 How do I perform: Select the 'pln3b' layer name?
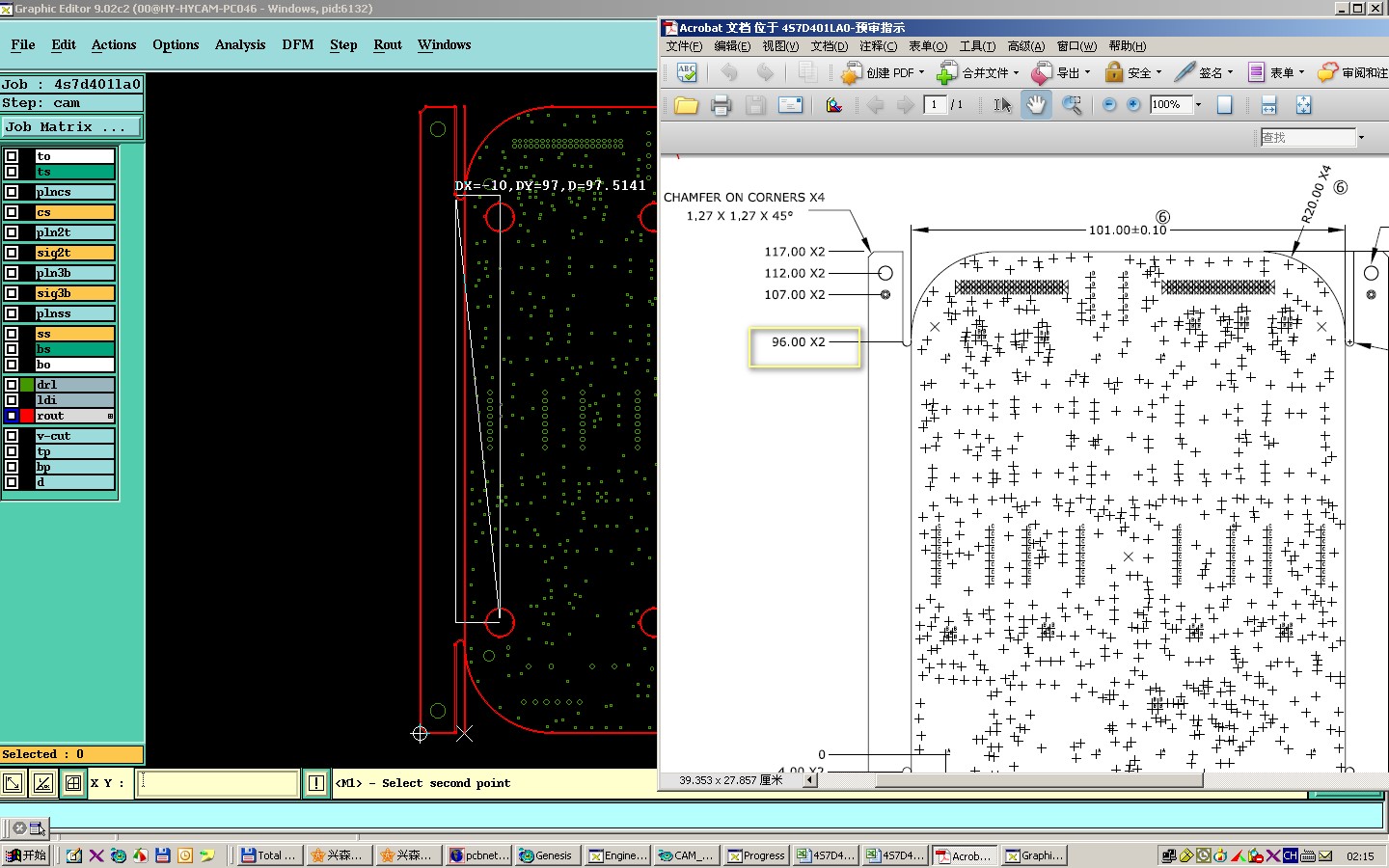coord(74,273)
